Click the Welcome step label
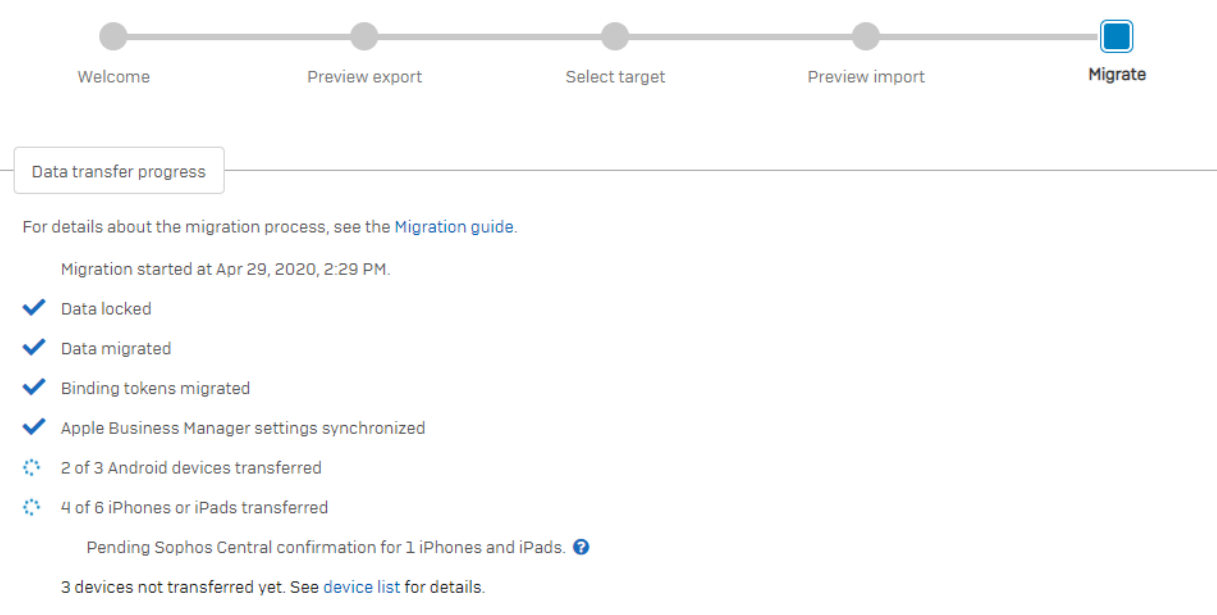1217x615 pixels. pos(114,77)
